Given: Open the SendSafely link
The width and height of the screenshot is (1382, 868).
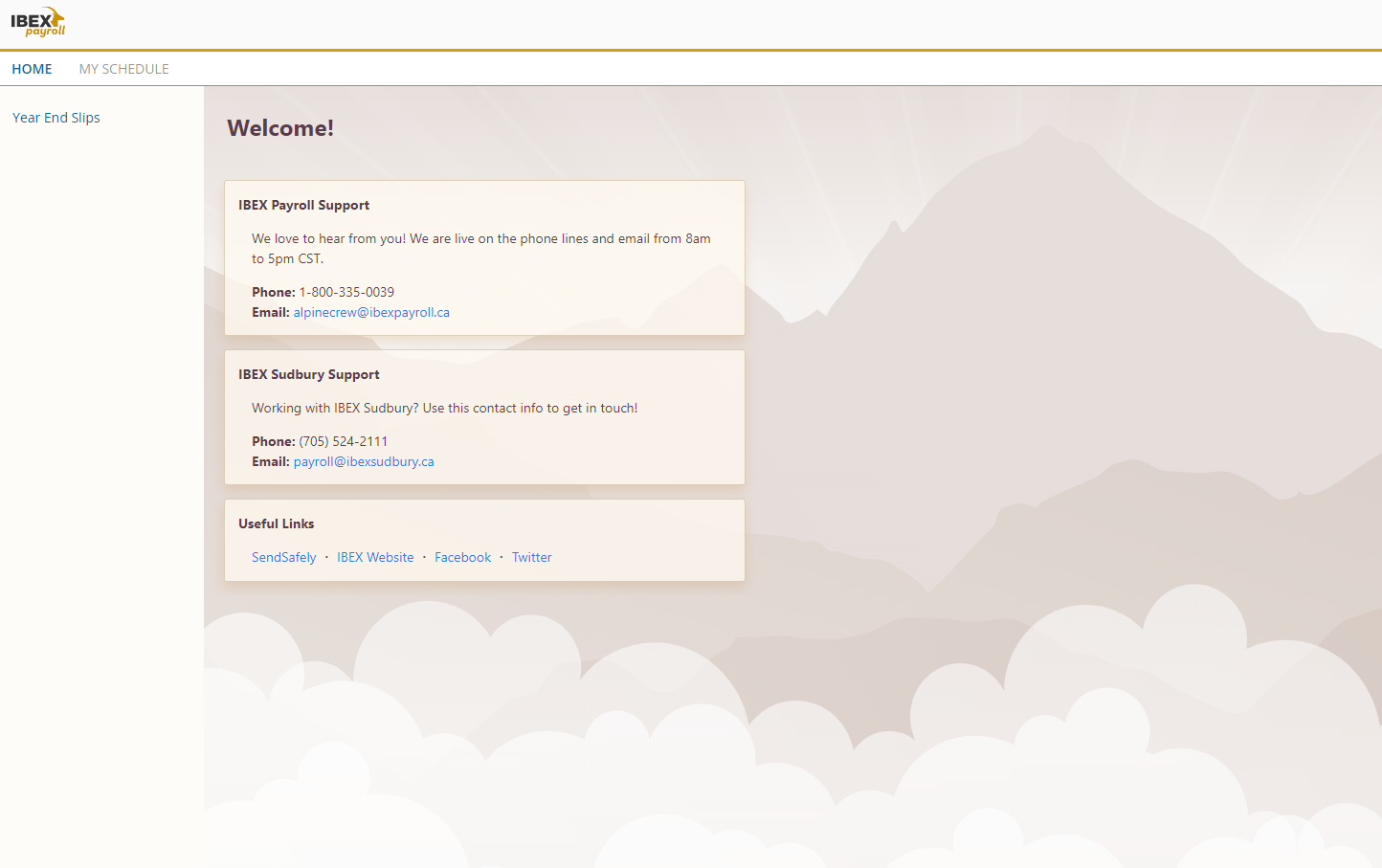Looking at the screenshot, I should [x=283, y=557].
